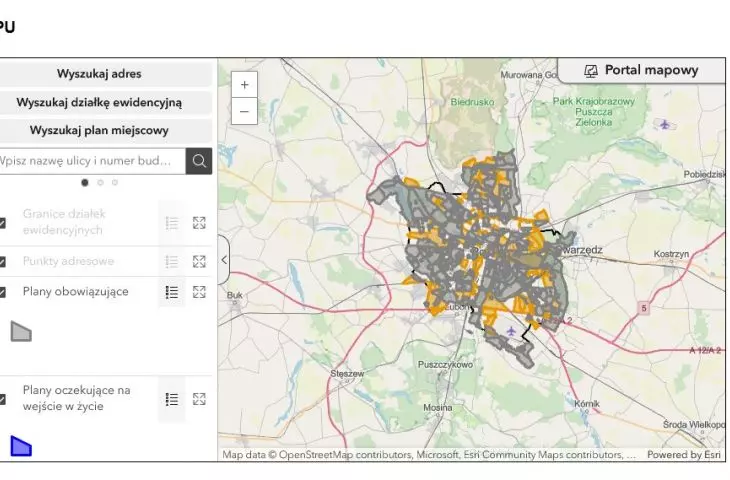
Task: Click the Puszczykowo label on map
Action: tap(445, 365)
